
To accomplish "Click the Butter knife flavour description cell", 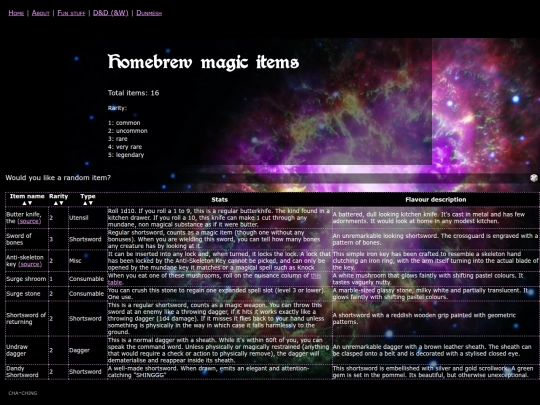I will 436,218.
